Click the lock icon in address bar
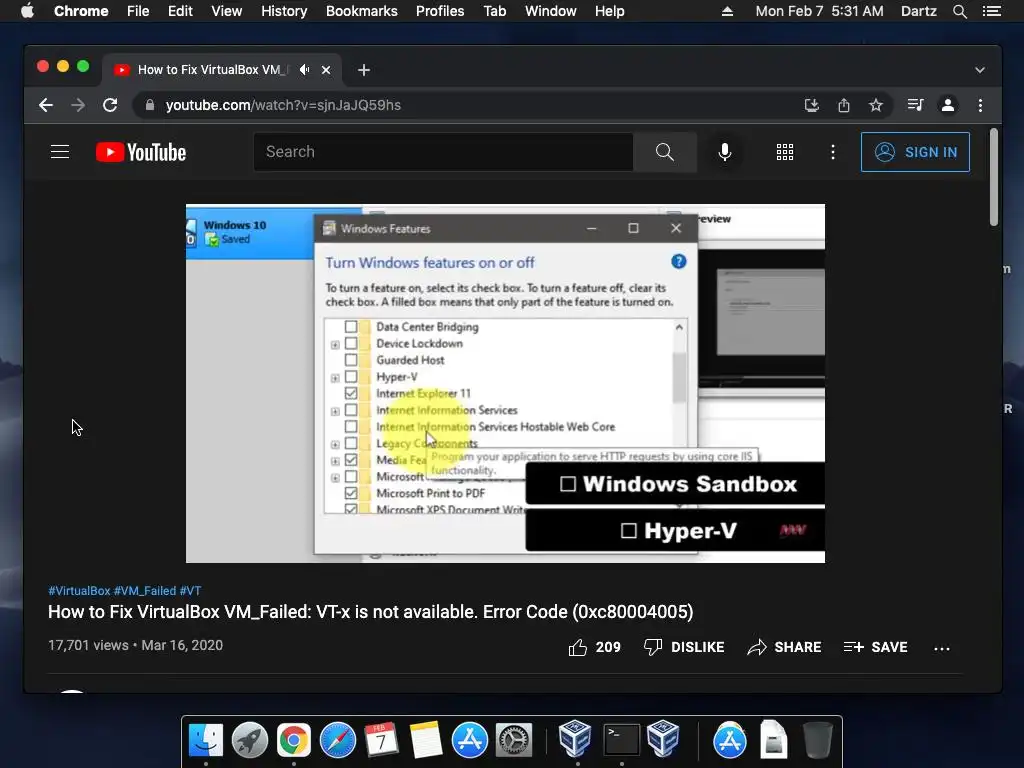Screen dimensions: 1024x768 (x=150, y=105)
